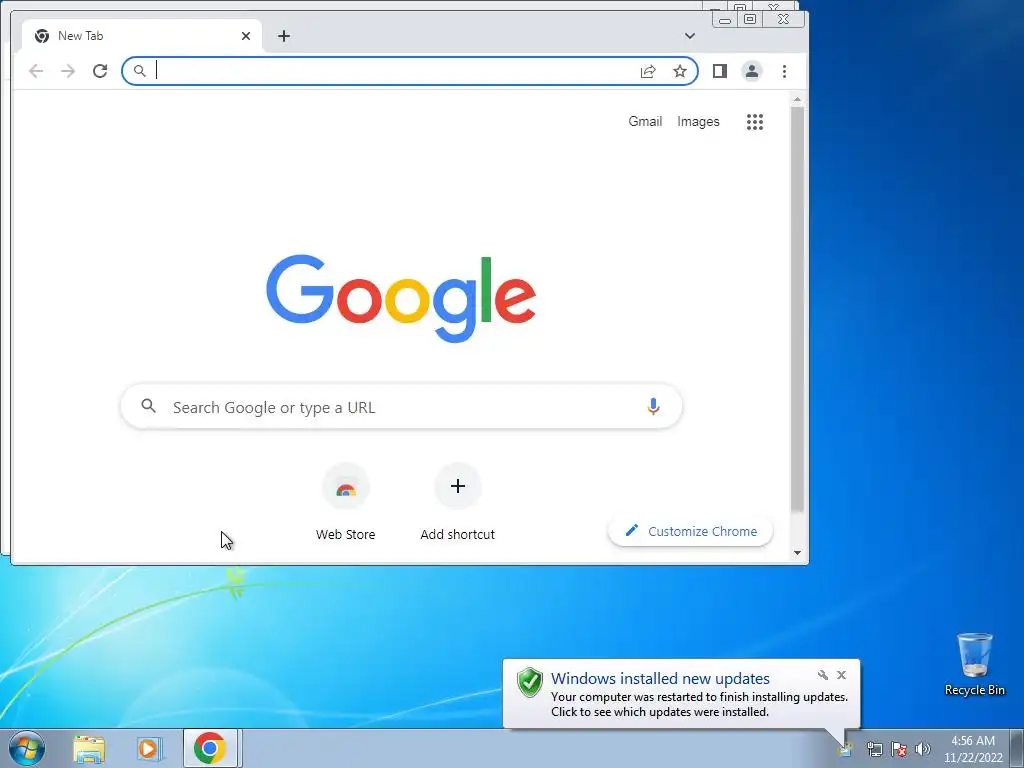This screenshot has height=768, width=1024.
Task: Click the forward navigation arrow
Action: 68,71
